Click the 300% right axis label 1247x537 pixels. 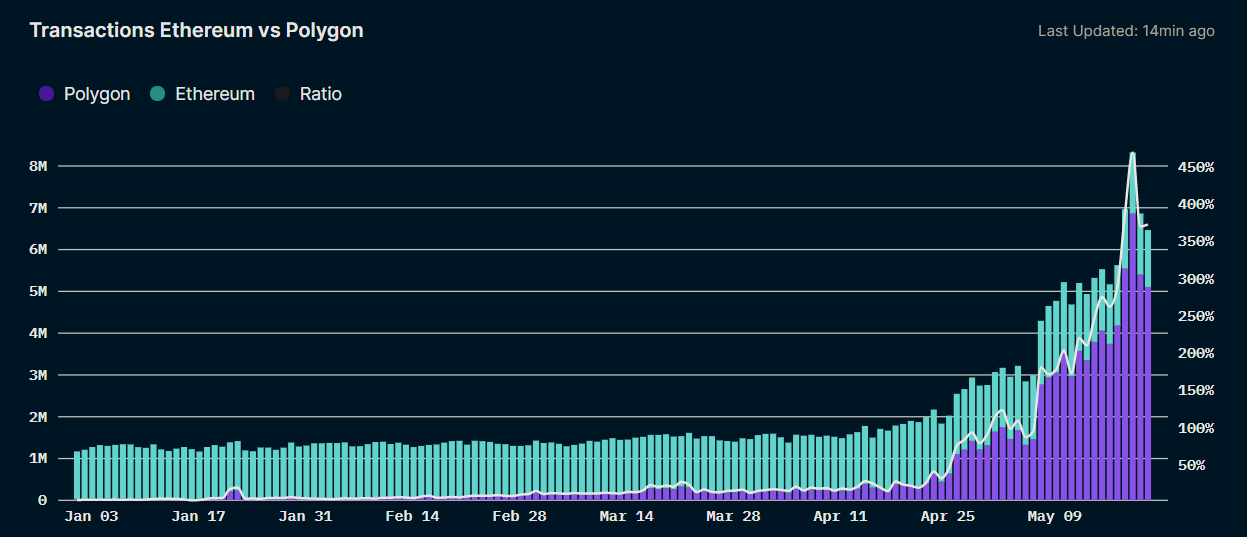click(1195, 279)
